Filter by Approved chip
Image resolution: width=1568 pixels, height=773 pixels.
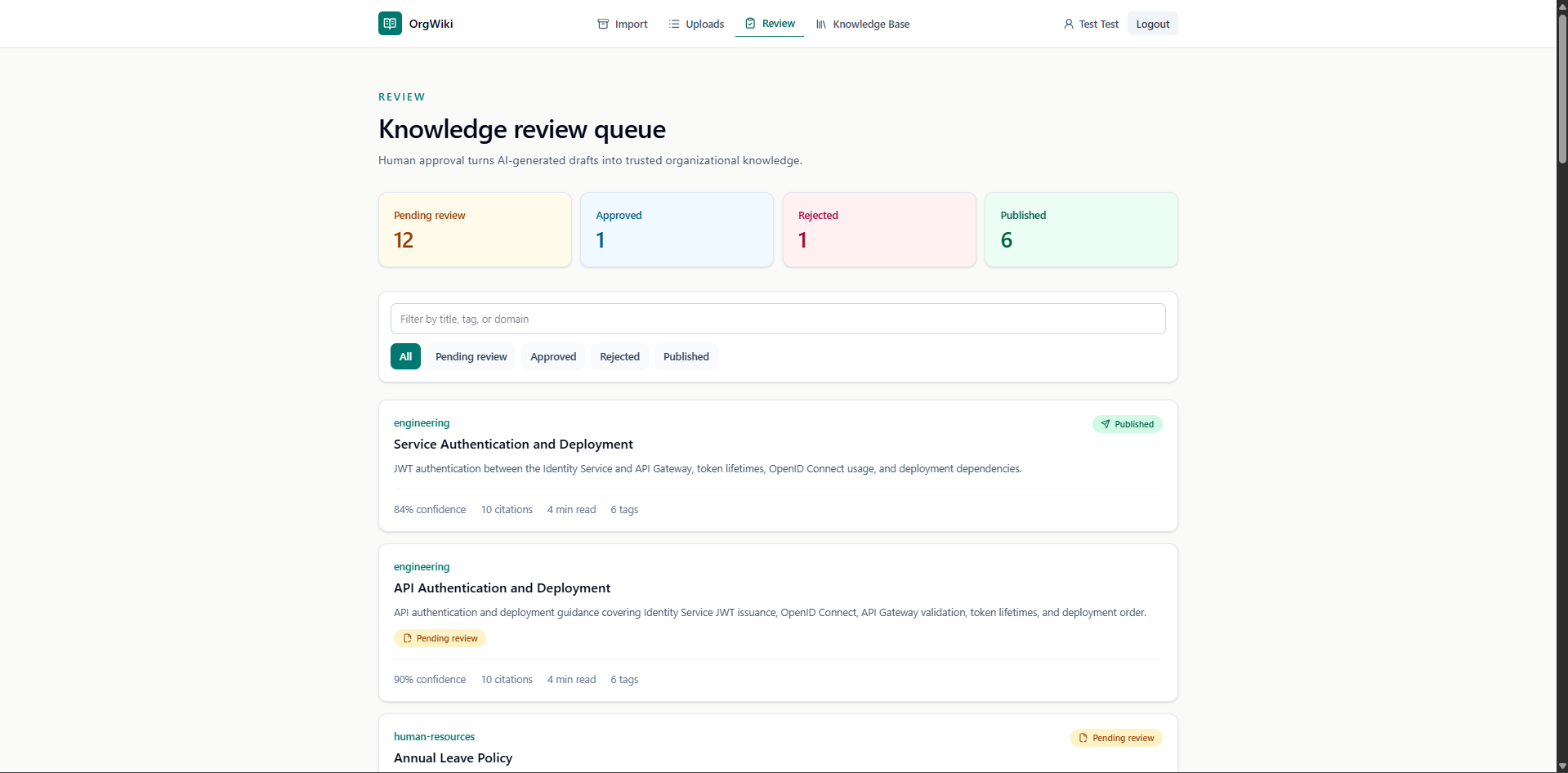(x=553, y=356)
